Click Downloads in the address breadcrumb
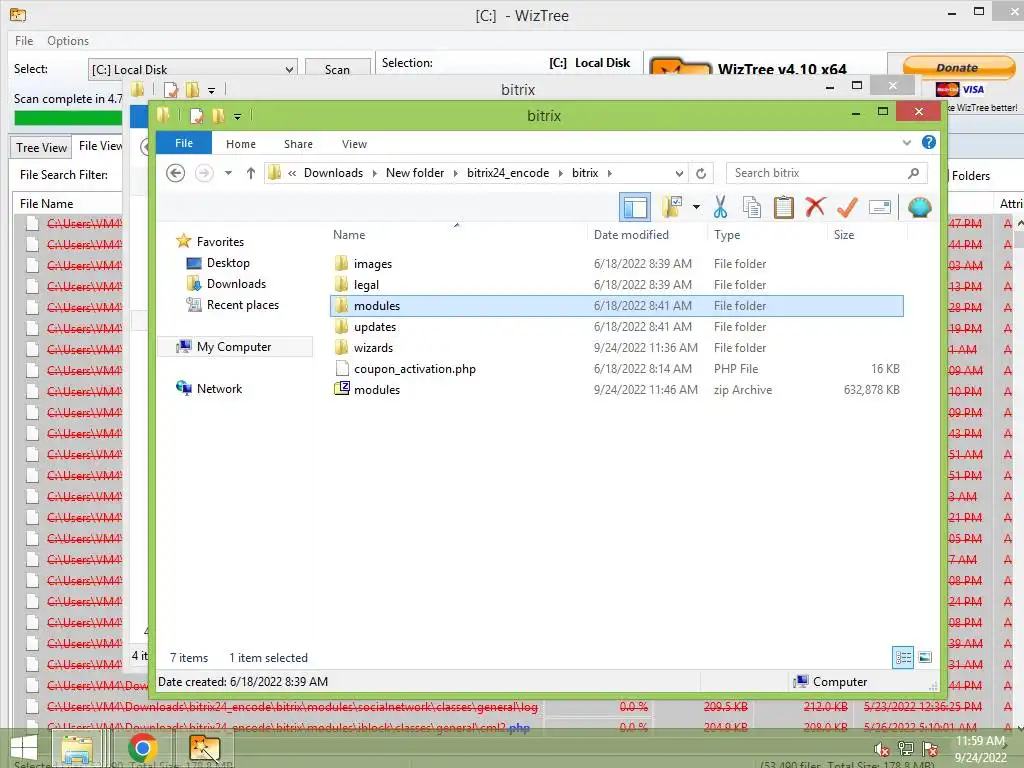The width and height of the screenshot is (1024, 768). (x=333, y=173)
